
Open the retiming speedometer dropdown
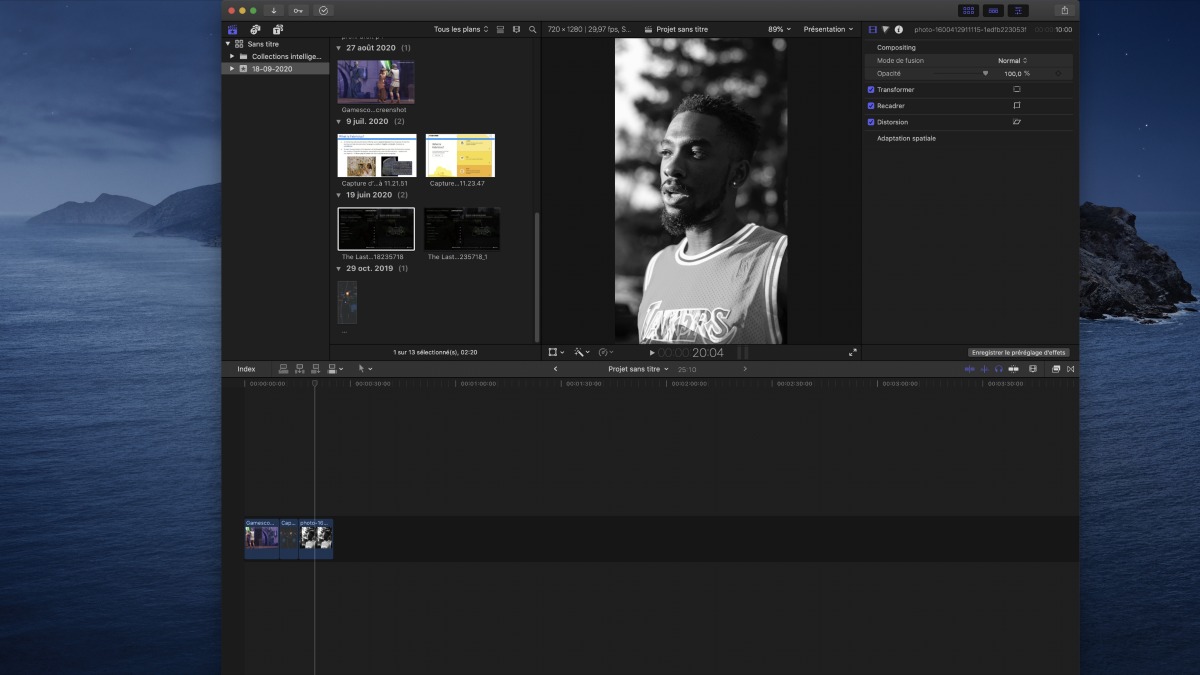pyautogui.click(x=606, y=352)
